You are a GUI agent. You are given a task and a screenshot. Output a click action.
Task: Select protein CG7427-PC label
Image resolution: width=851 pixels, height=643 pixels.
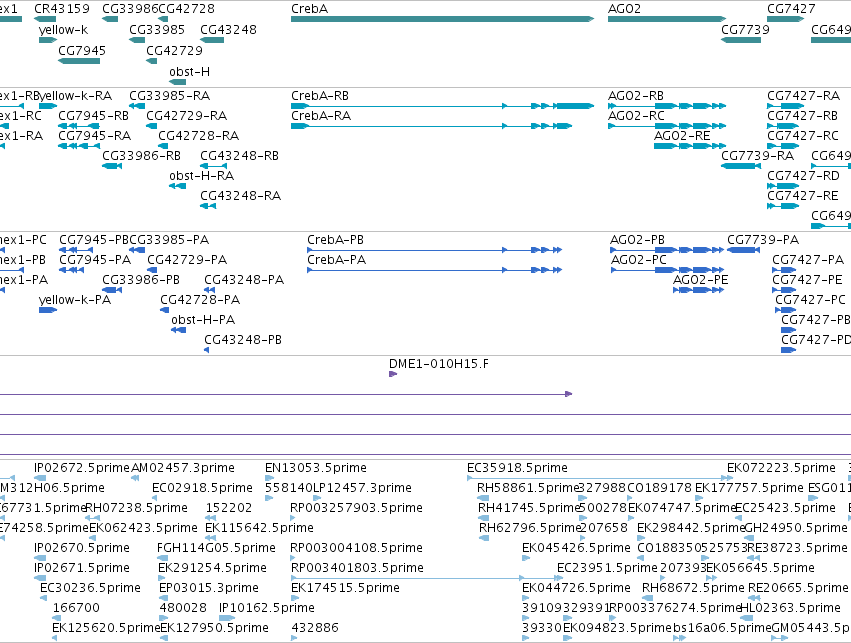click(810, 300)
